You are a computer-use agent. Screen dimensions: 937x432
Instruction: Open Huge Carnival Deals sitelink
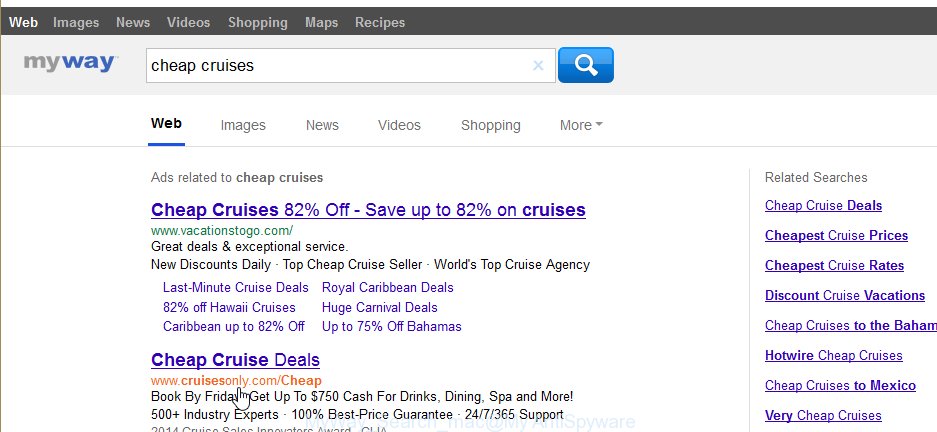point(379,308)
